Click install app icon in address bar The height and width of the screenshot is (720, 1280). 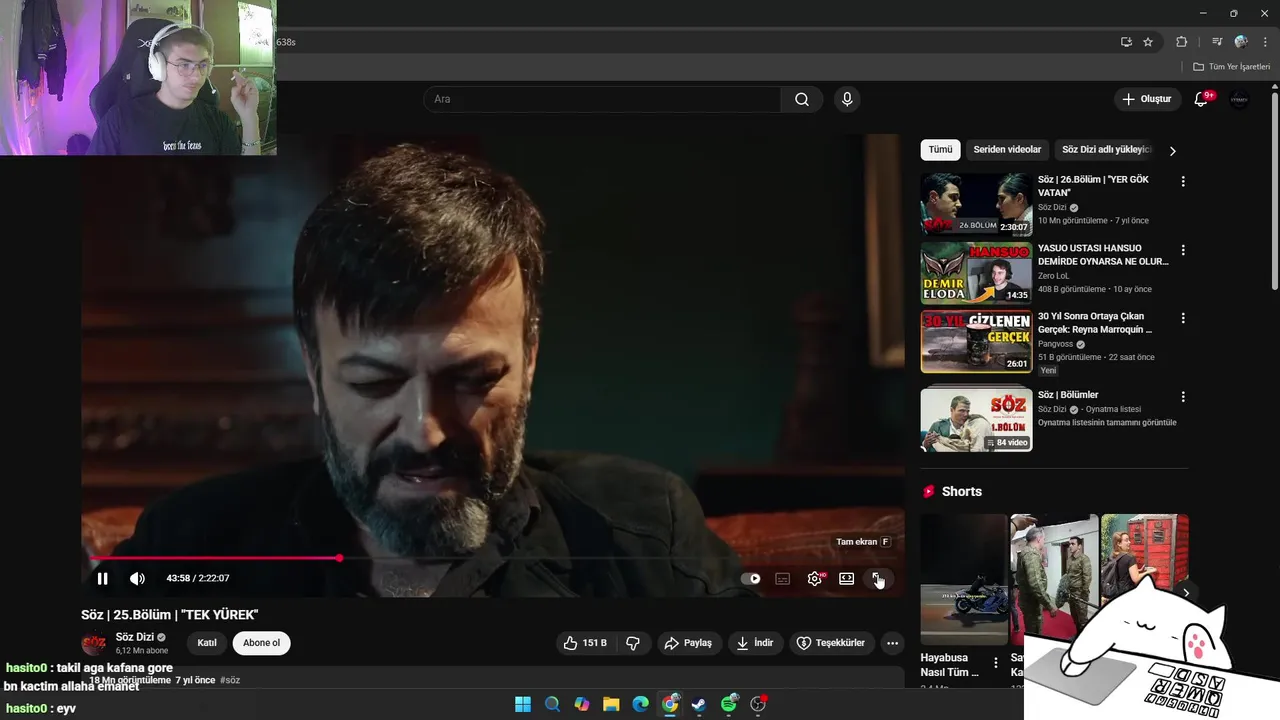[1126, 42]
